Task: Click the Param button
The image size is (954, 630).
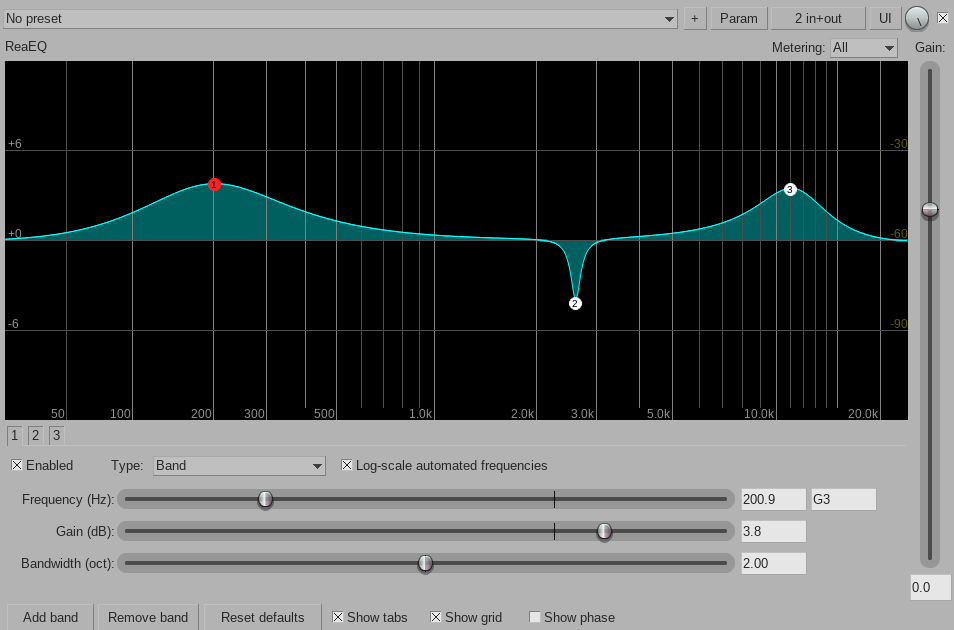Action: click(739, 18)
